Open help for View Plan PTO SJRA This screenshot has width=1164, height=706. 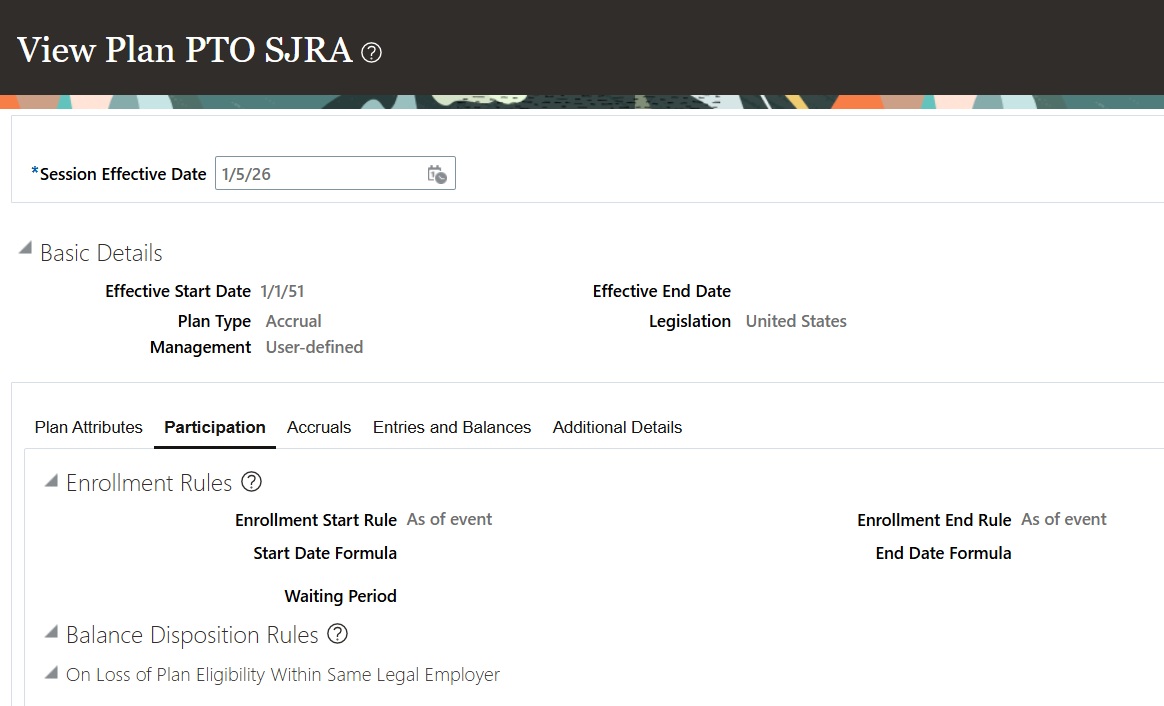371,52
